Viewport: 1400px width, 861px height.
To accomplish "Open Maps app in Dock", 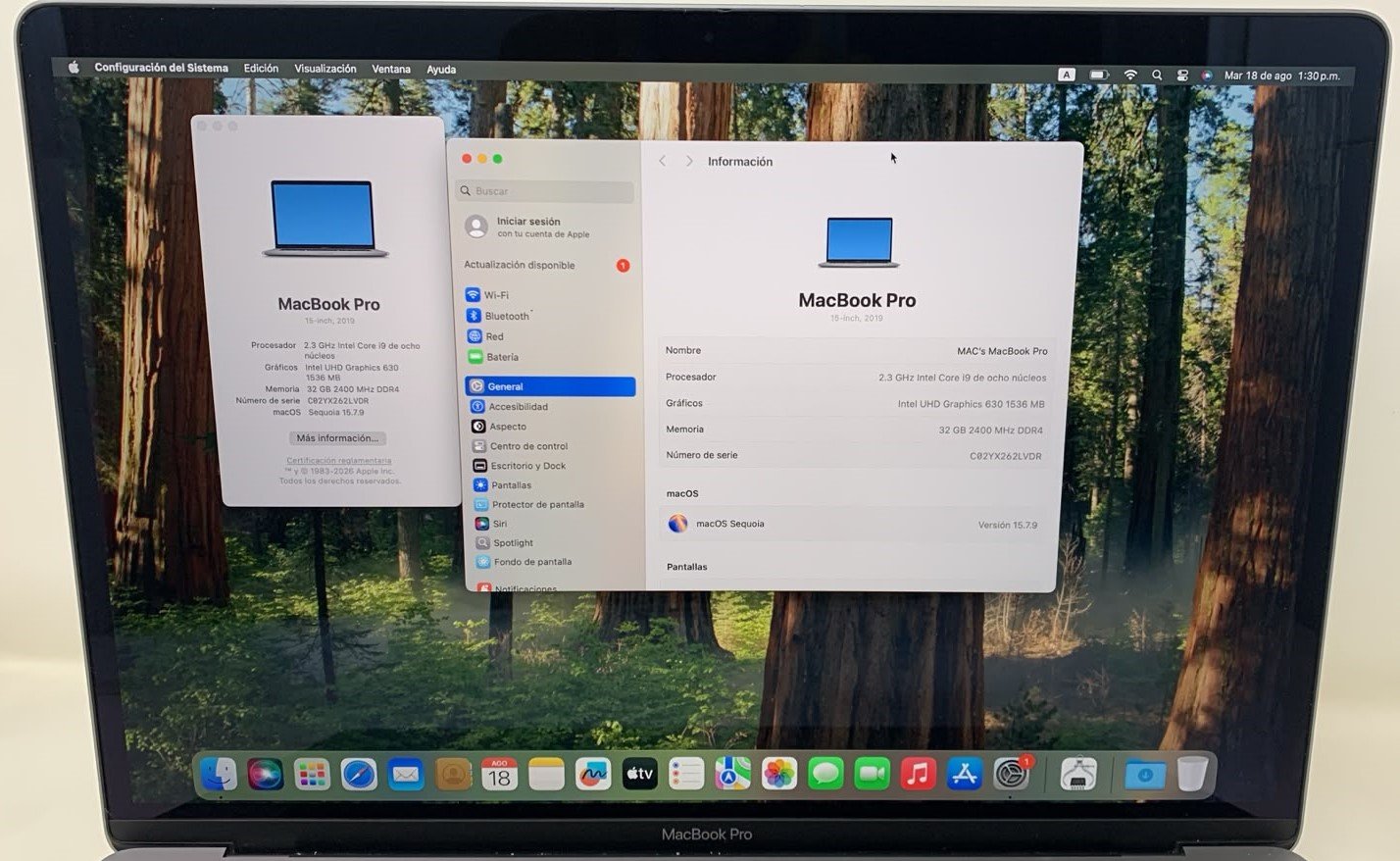I will click(732, 775).
